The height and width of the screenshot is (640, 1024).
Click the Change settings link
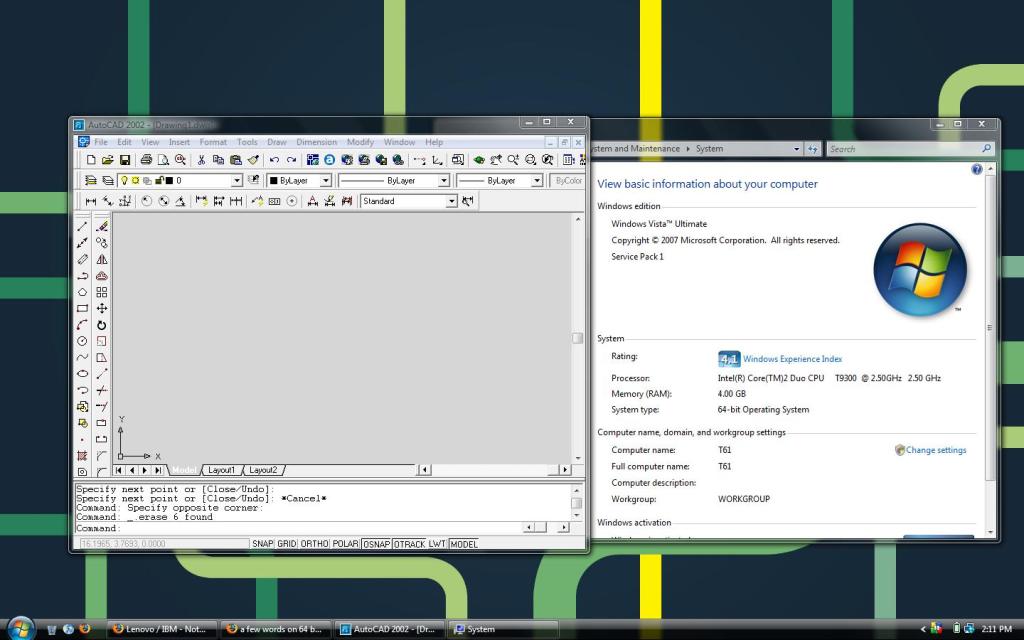point(936,450)
